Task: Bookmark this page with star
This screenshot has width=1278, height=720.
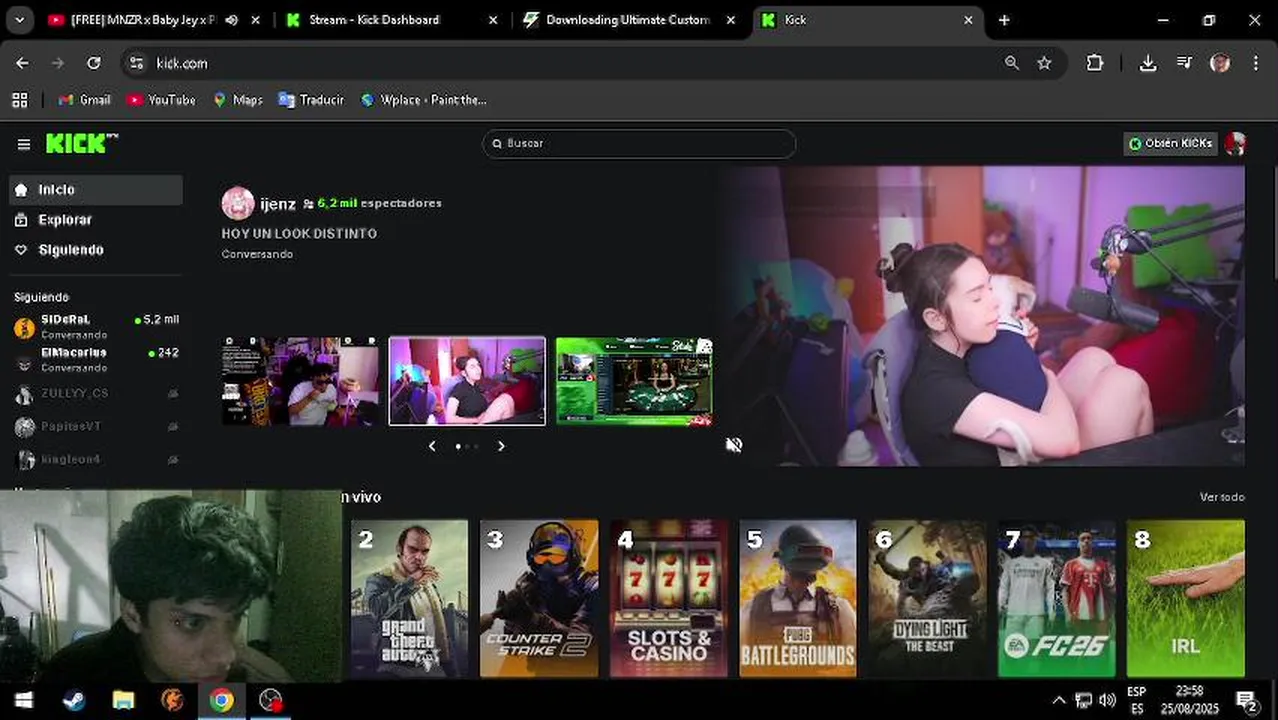Action: [1045, 63]
